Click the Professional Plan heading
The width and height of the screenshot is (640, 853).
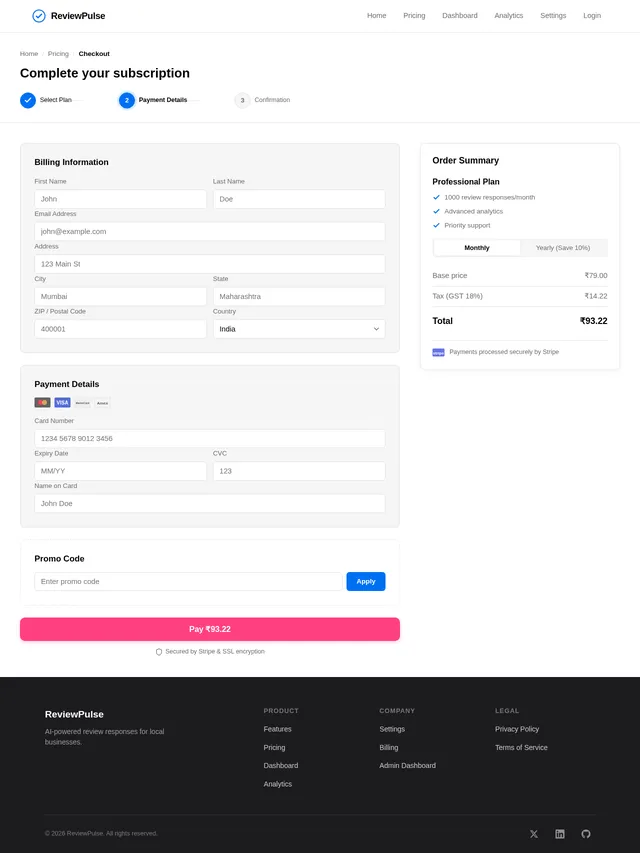(x=466, y=182)
